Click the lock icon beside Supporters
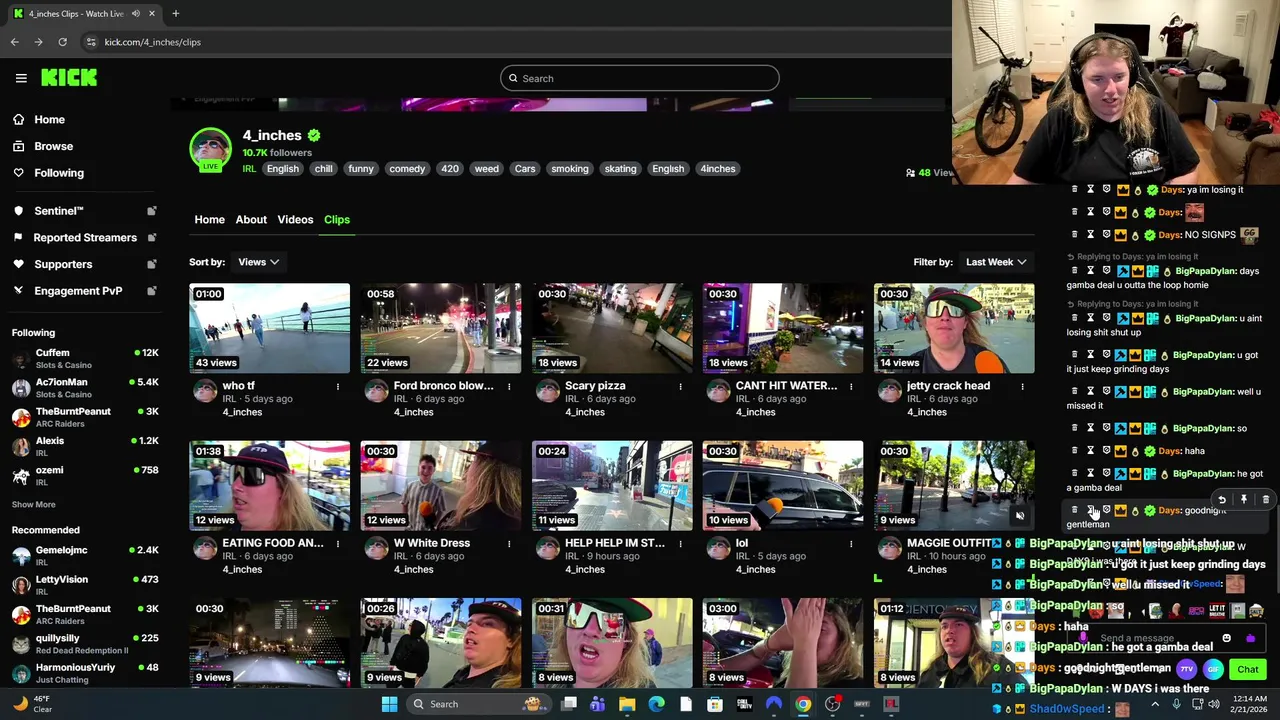Viewport: 1280px width, 720px height. [152, 264]
